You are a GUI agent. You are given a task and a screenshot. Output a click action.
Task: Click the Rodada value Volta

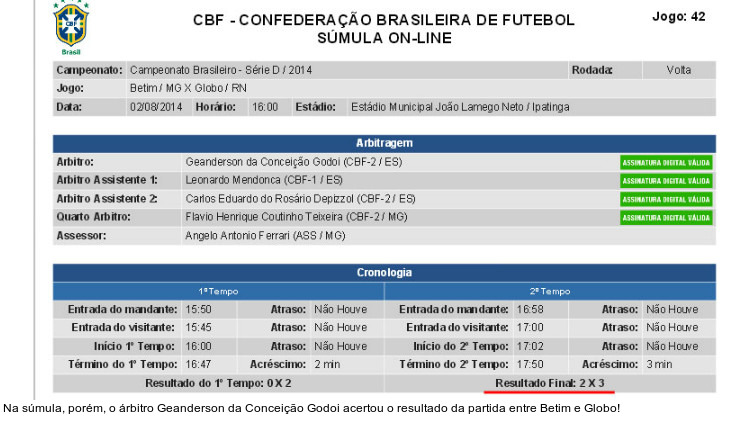click(x=679, y=70)
